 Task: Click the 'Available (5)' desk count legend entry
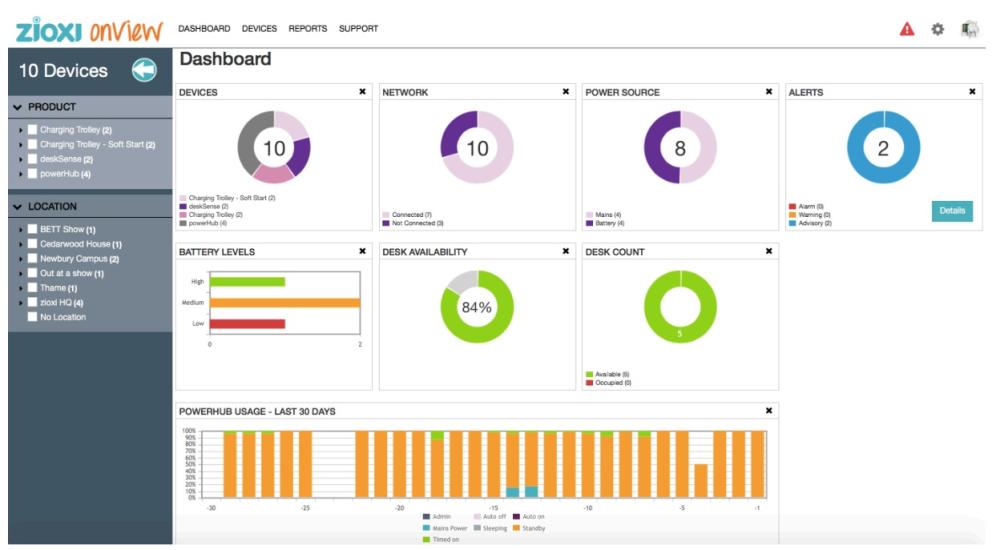coord(608,375)
